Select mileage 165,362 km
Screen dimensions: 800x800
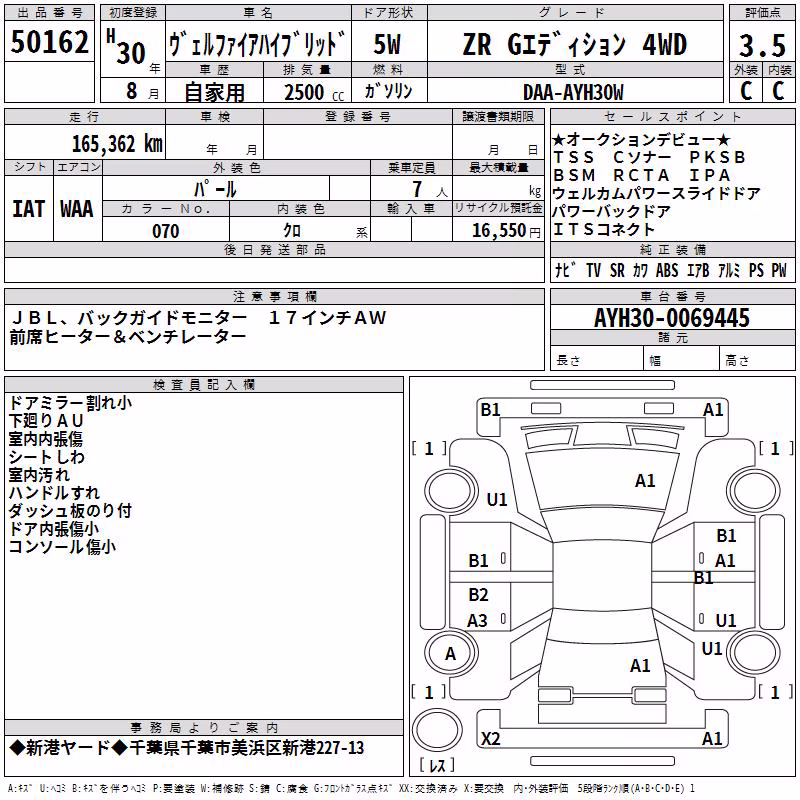point(117,144)
